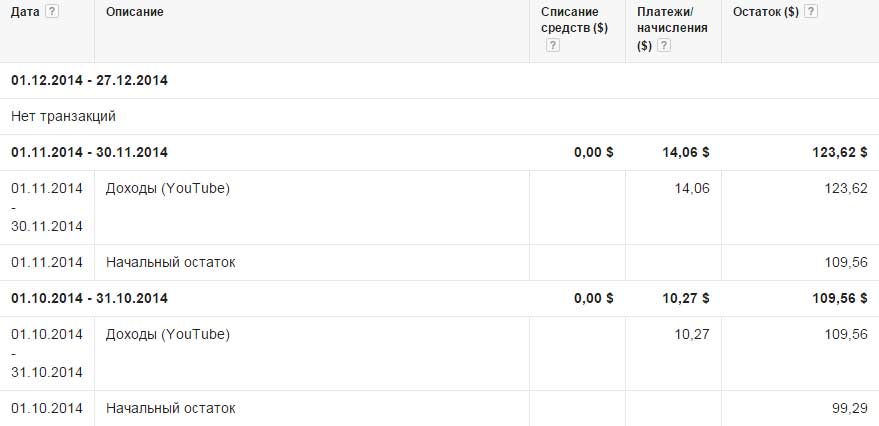Click the Нет транзакций message
Screen dimensions: 879x426
63,116
